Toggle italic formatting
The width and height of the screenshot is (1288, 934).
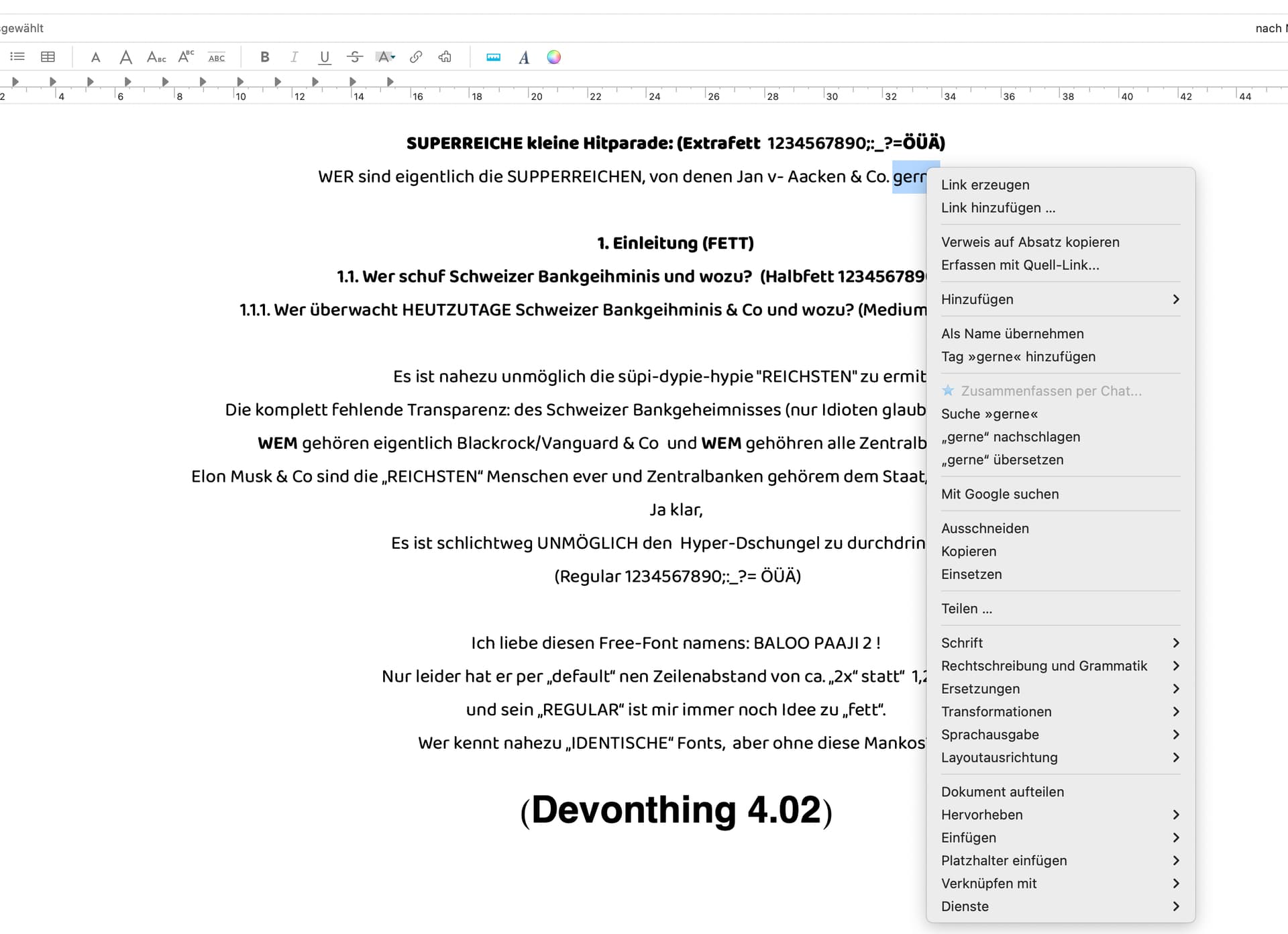coord(294,57)
